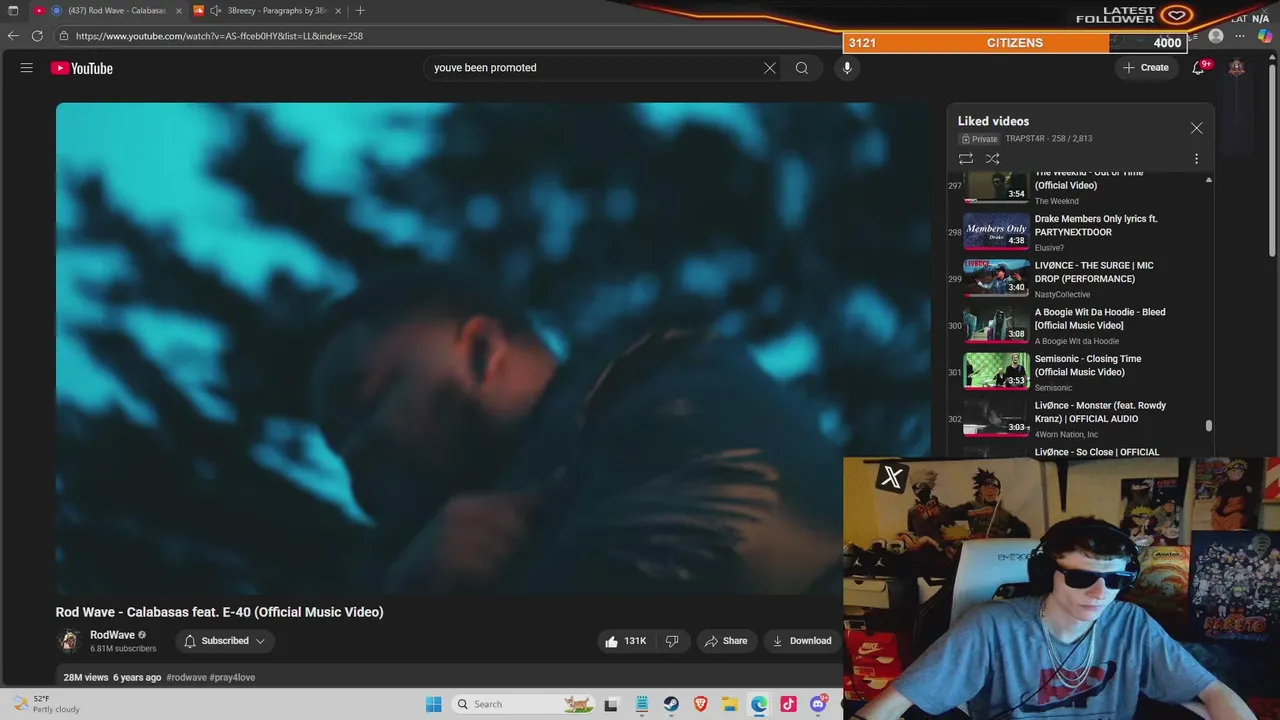Open the #pray4love hashtag link
The width and height of the screenshot is (1280, 720).
(232, 677)
